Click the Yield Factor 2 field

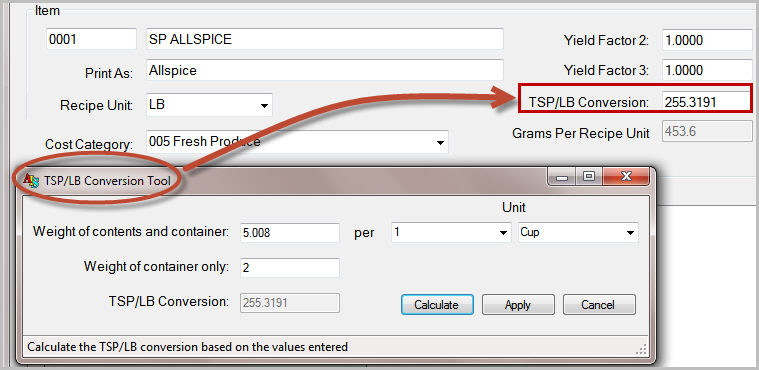[707, 40]
